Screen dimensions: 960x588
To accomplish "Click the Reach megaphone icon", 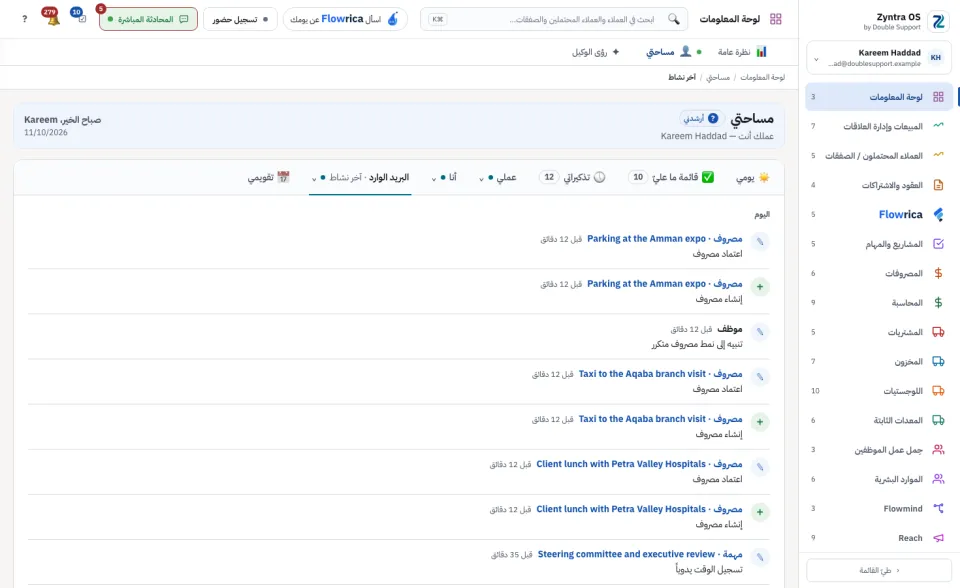I will [x=938, y=537].
